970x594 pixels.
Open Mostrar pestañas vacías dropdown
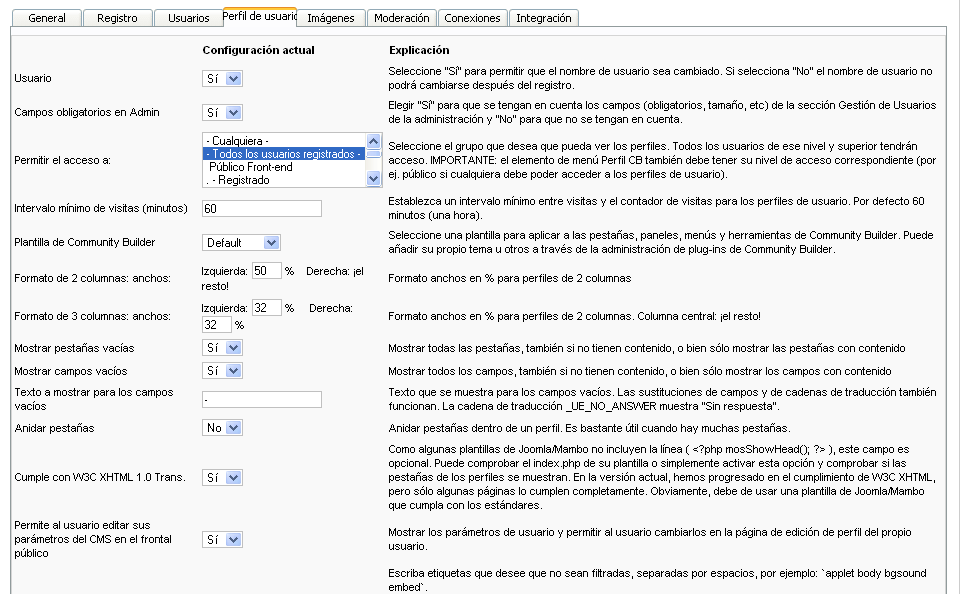coord(222,348)
